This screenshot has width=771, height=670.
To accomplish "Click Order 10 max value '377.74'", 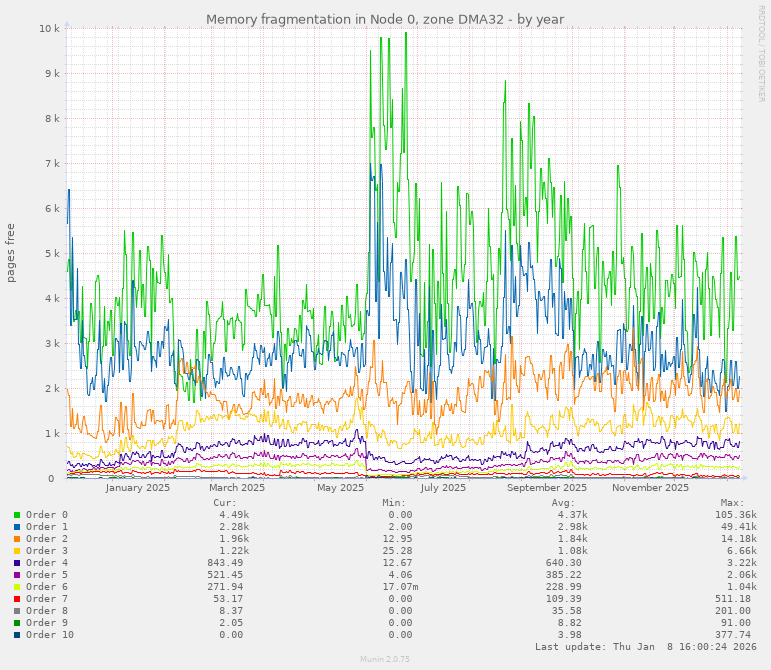I will pyautogui.click(x=733, y=635).
